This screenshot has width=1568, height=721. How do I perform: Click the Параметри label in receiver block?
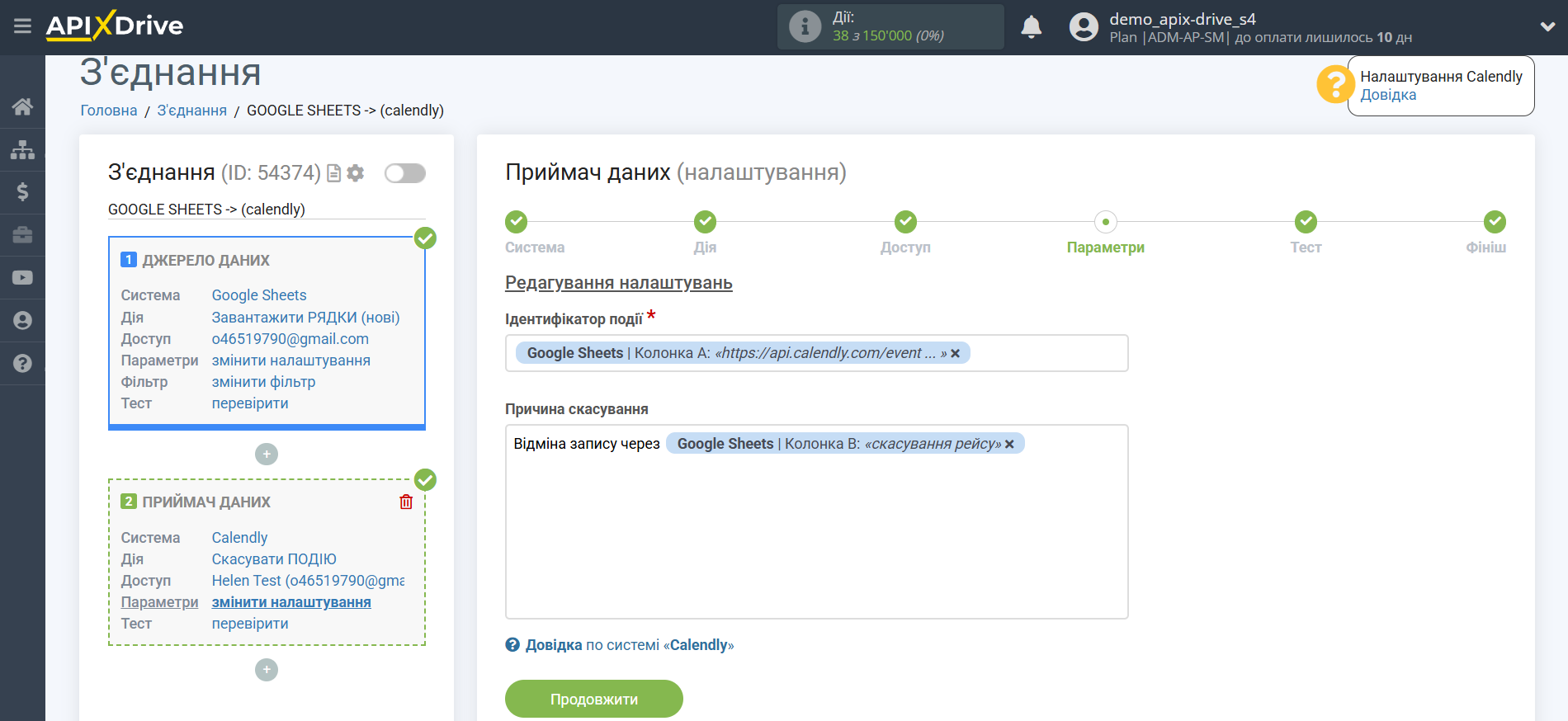click(159, 602)
